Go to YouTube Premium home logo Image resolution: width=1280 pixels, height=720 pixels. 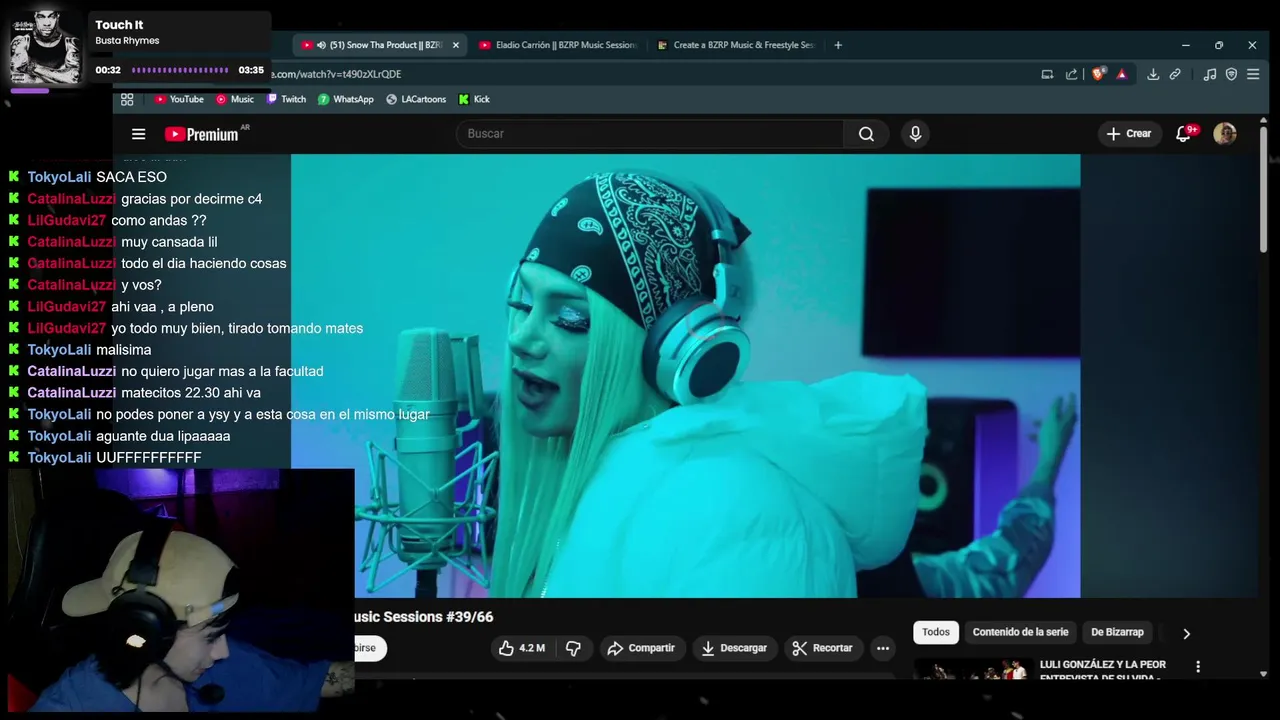pyautogui.click(x=202, y=134)
